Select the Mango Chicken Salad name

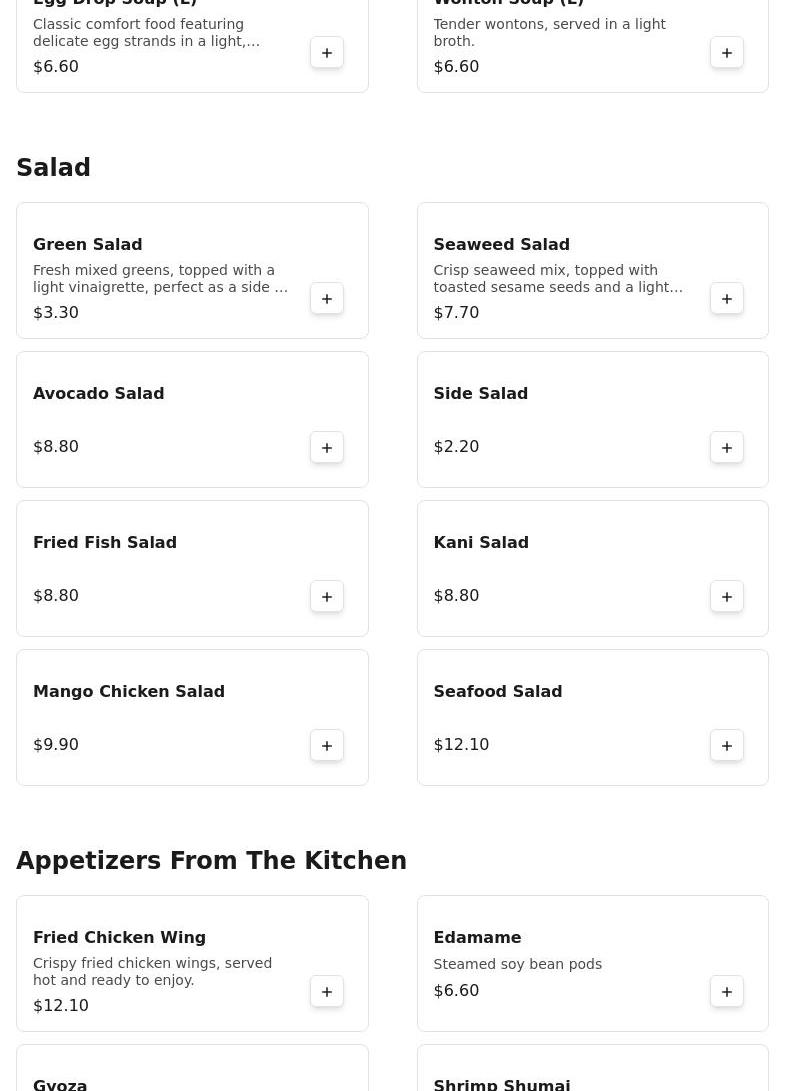tap(129, 691)
